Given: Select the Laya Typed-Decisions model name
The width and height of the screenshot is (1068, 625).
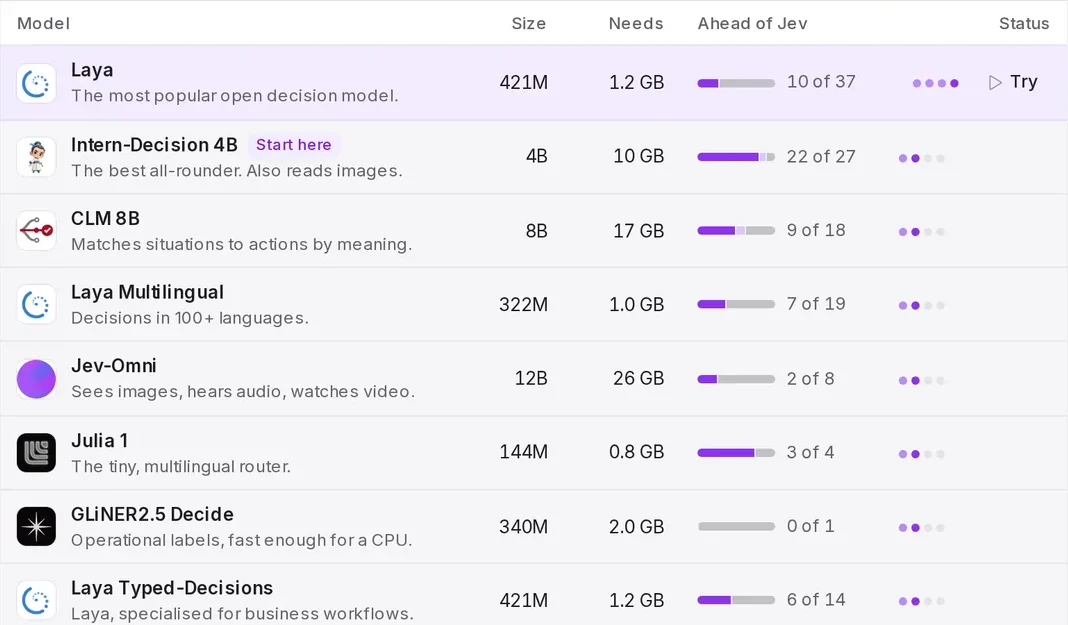Looking at the screenshot, I should (172, 588).
